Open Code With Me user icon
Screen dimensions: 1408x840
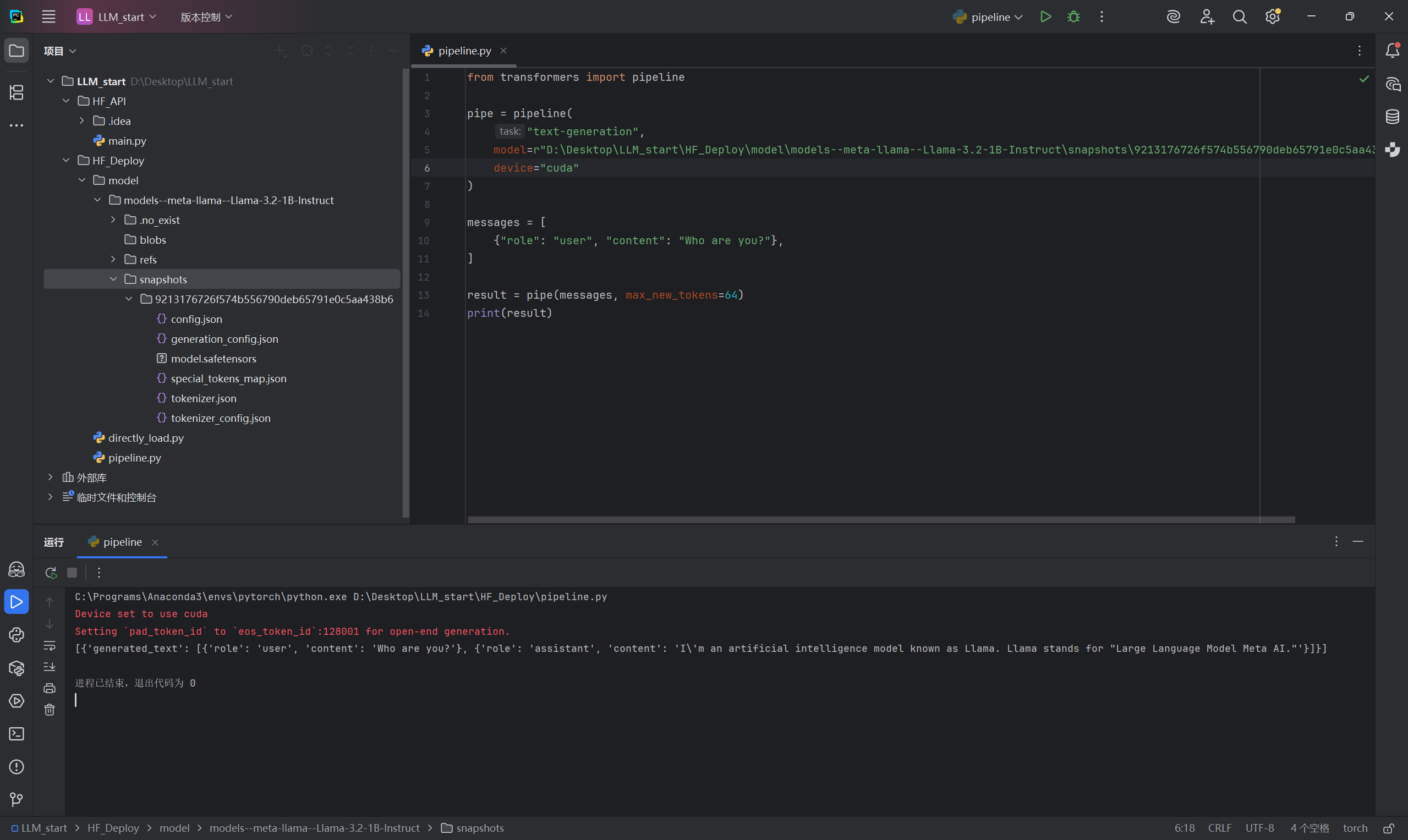coord(1207,17)
